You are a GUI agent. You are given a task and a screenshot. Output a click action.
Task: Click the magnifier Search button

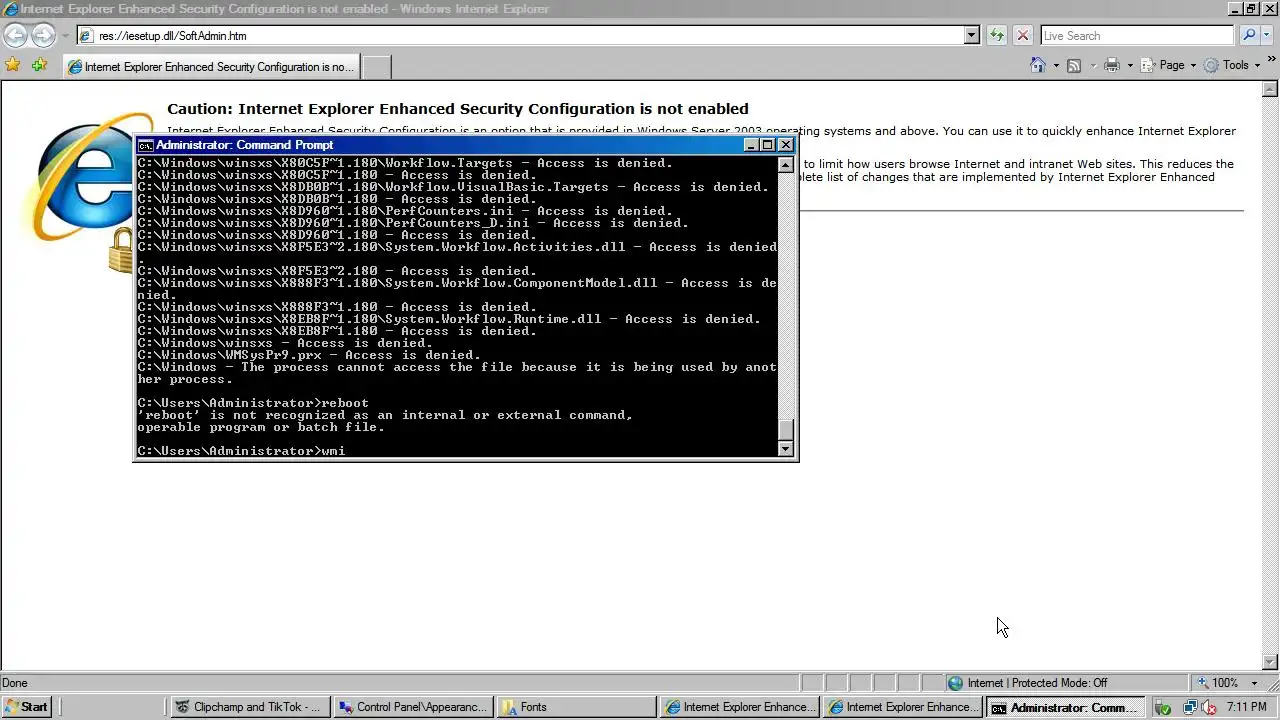(x=1248, y=35)
